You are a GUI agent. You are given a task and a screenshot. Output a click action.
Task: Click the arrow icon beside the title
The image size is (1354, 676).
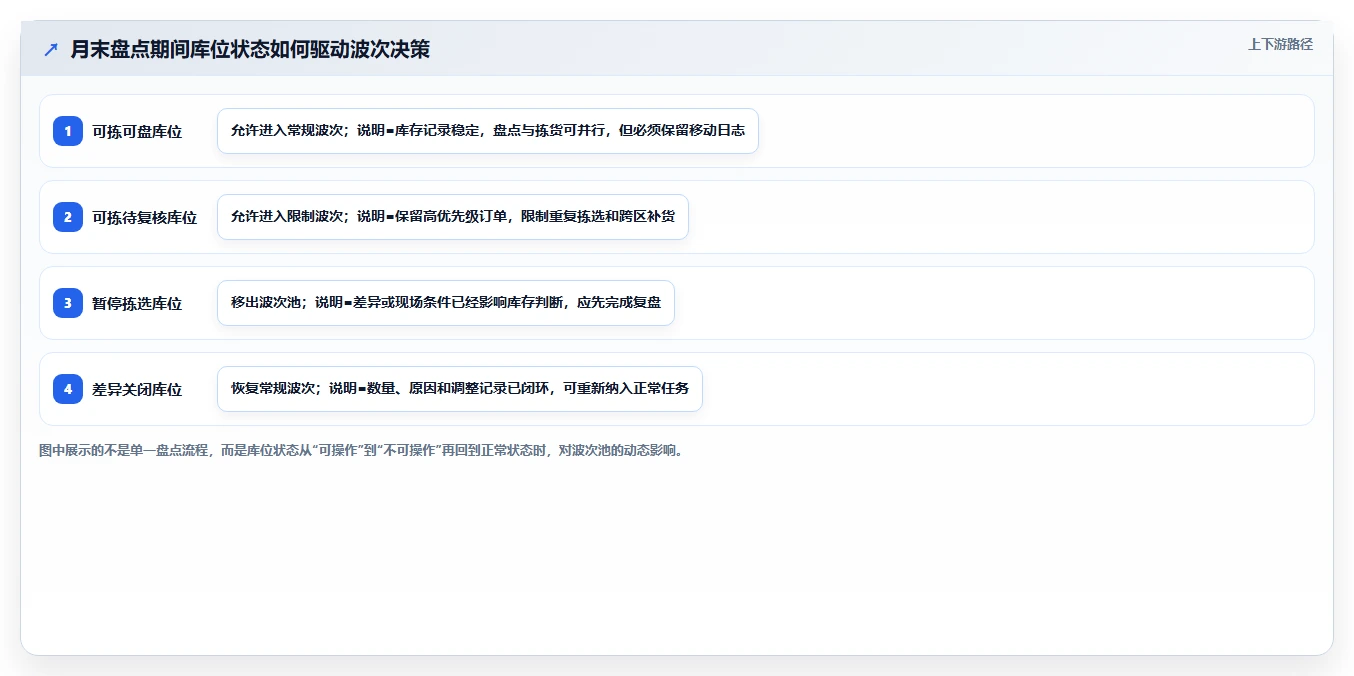[51, 49]
